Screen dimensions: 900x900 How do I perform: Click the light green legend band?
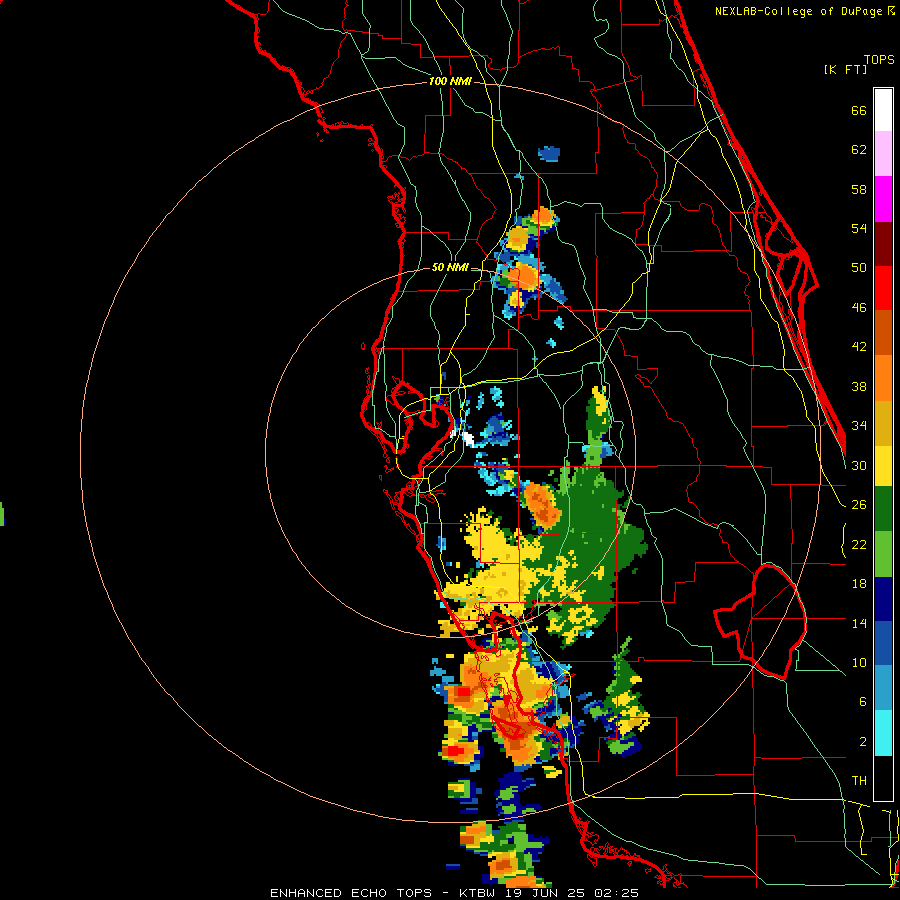883,554
